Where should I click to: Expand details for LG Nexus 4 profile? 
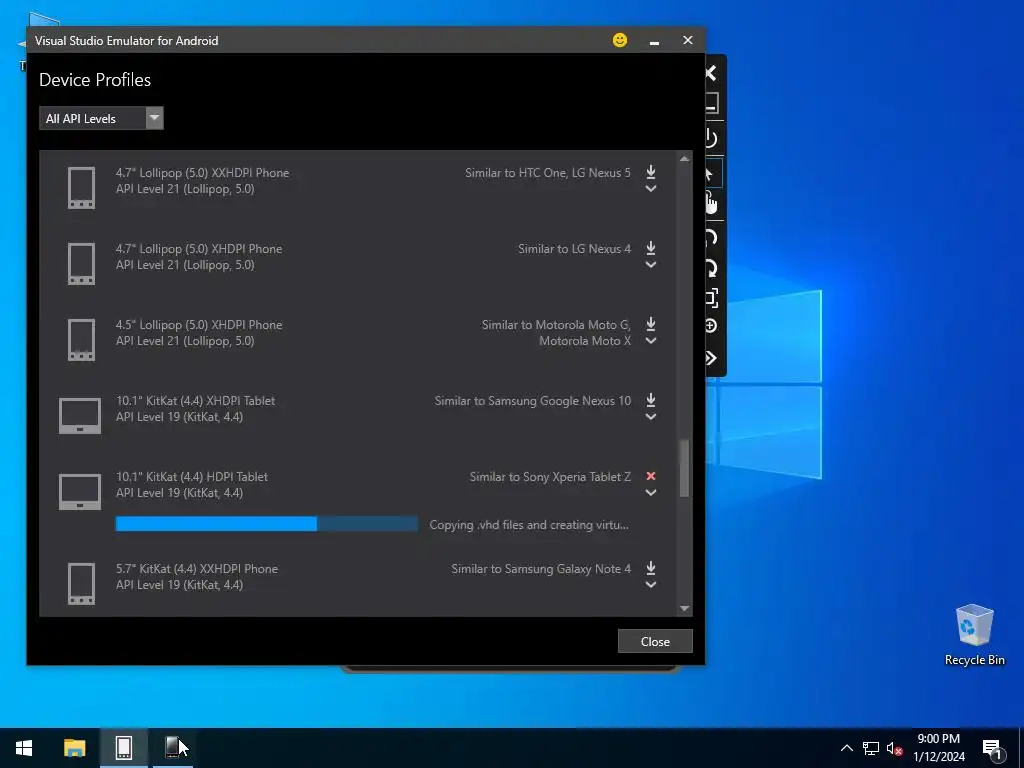click(650, 264)
